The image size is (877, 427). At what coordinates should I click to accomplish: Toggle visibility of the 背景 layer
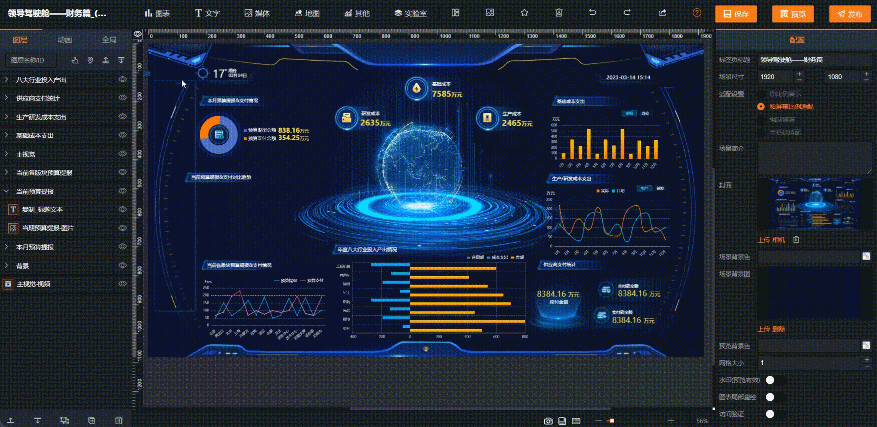[123, 266]
